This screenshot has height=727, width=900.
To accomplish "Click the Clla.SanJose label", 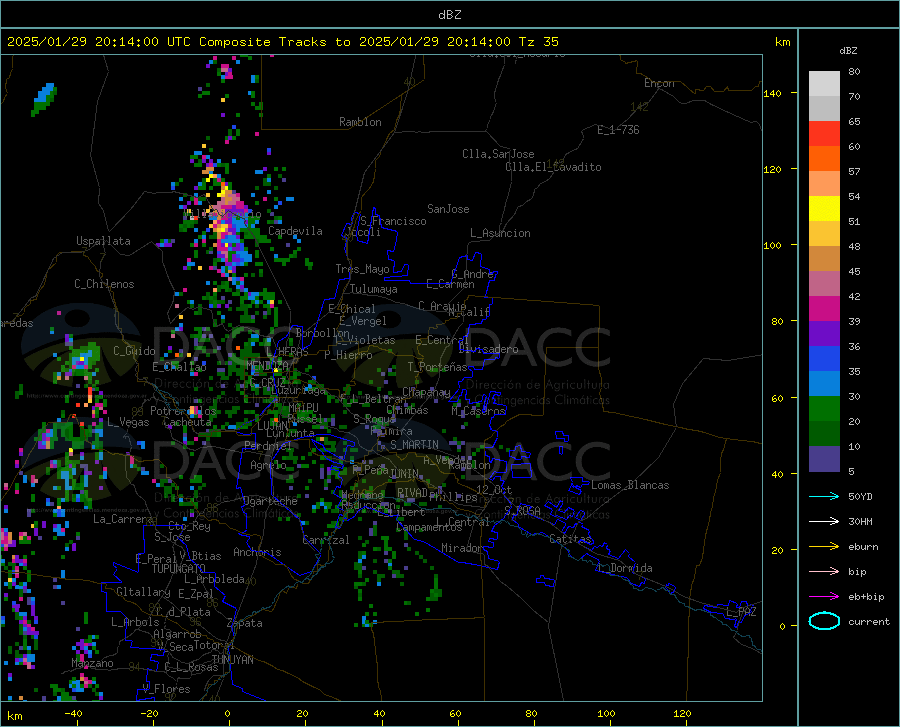I will [x=498, y=154].
